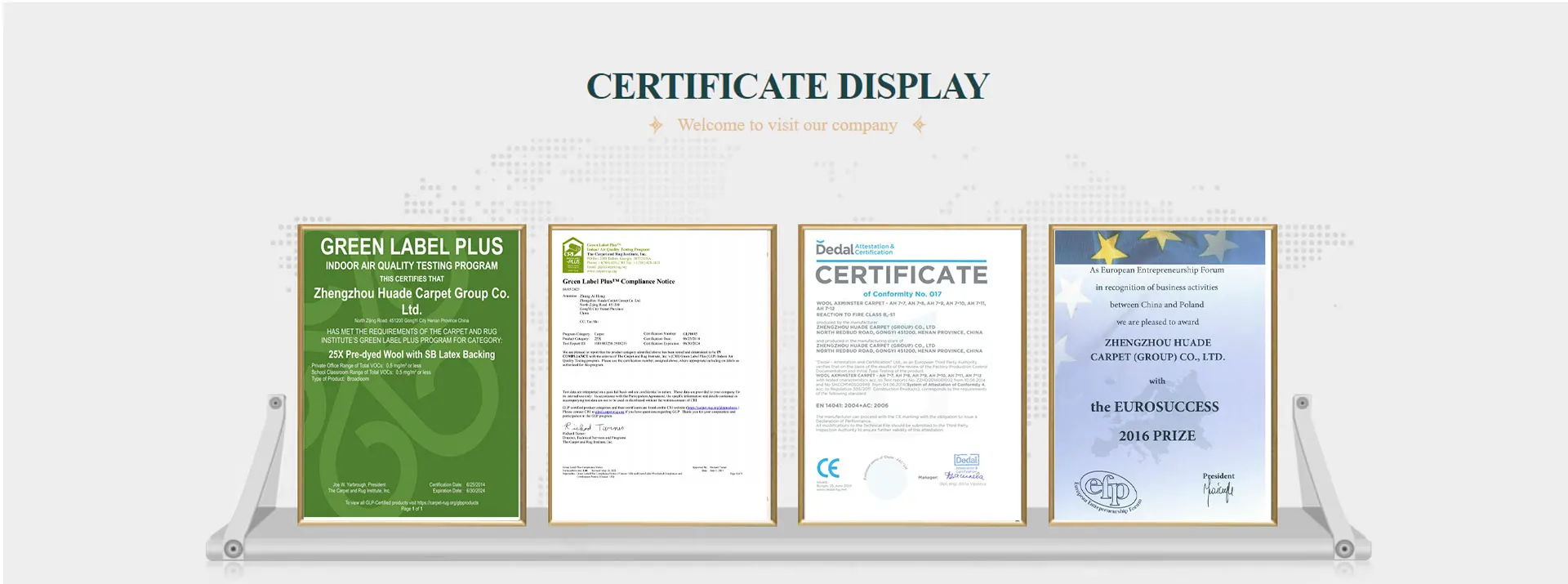The width and height of the screenshot is (1568, 584).
Task: Open the Dedal Certificate of Conformity image
Action: click(x=911, y=374)
